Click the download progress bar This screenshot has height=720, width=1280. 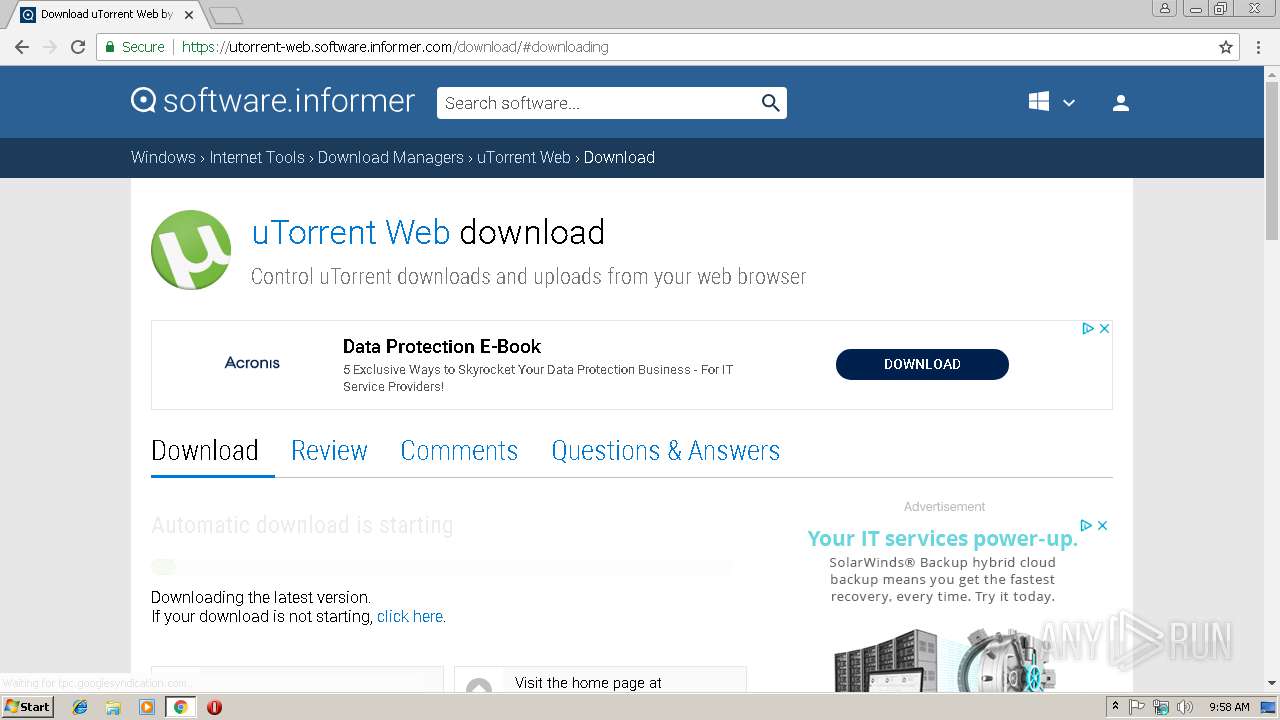tap(441, 566)
